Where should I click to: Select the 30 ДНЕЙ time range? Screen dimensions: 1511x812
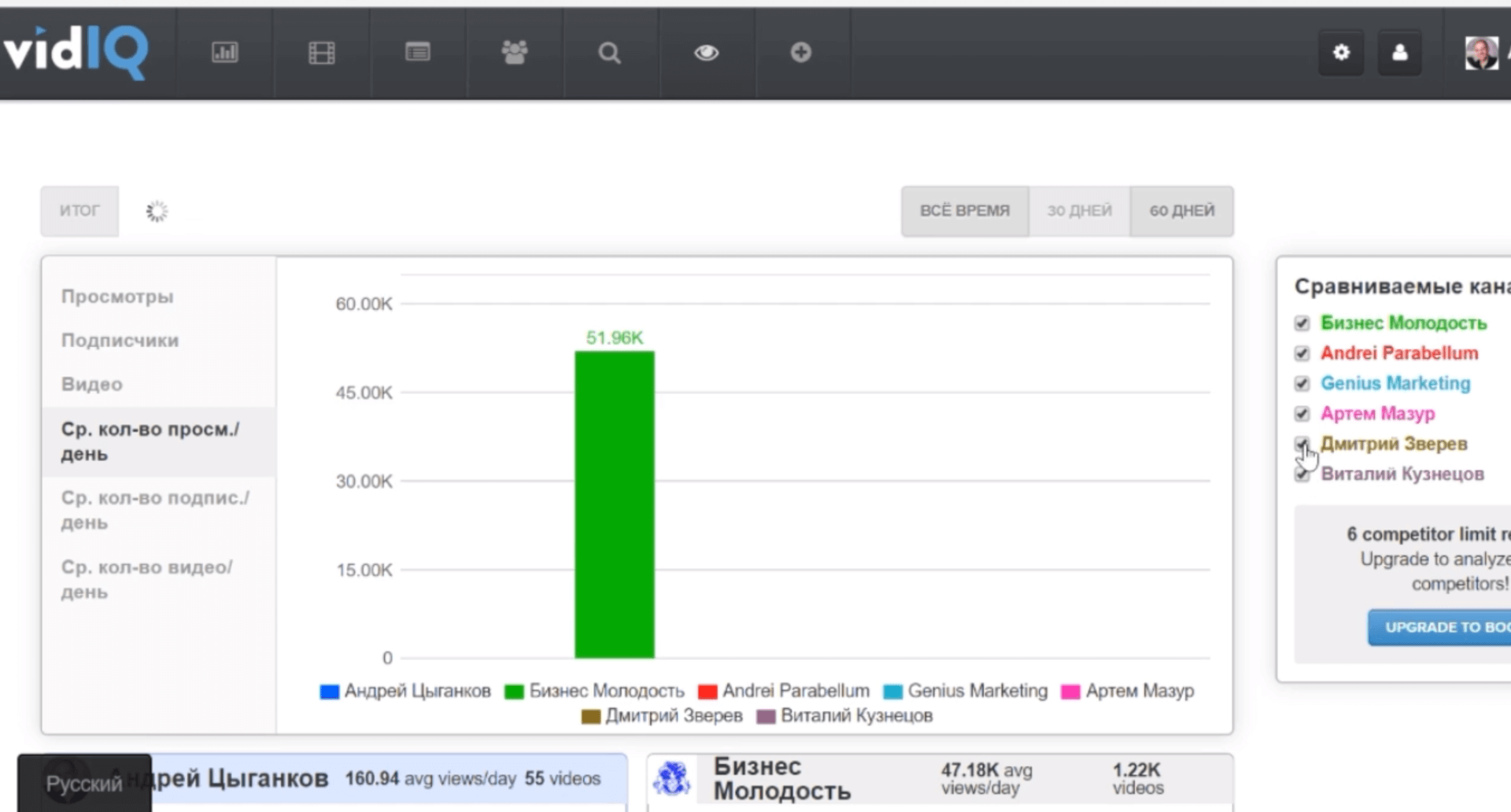1080,211
